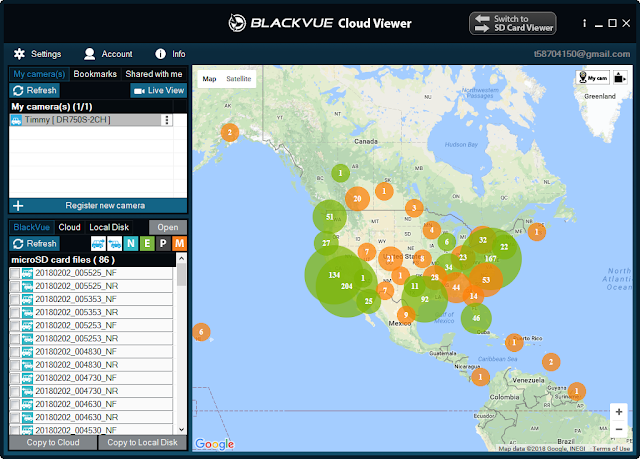Switch map to Map view
The width and height of the screenshot is (640, 459).
coord(209,79)
